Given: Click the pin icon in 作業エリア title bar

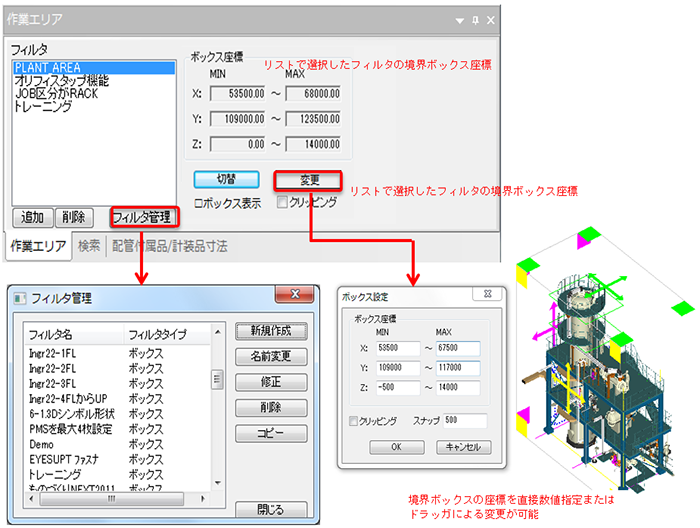Looking at the screenshot, I should point(475,20).
